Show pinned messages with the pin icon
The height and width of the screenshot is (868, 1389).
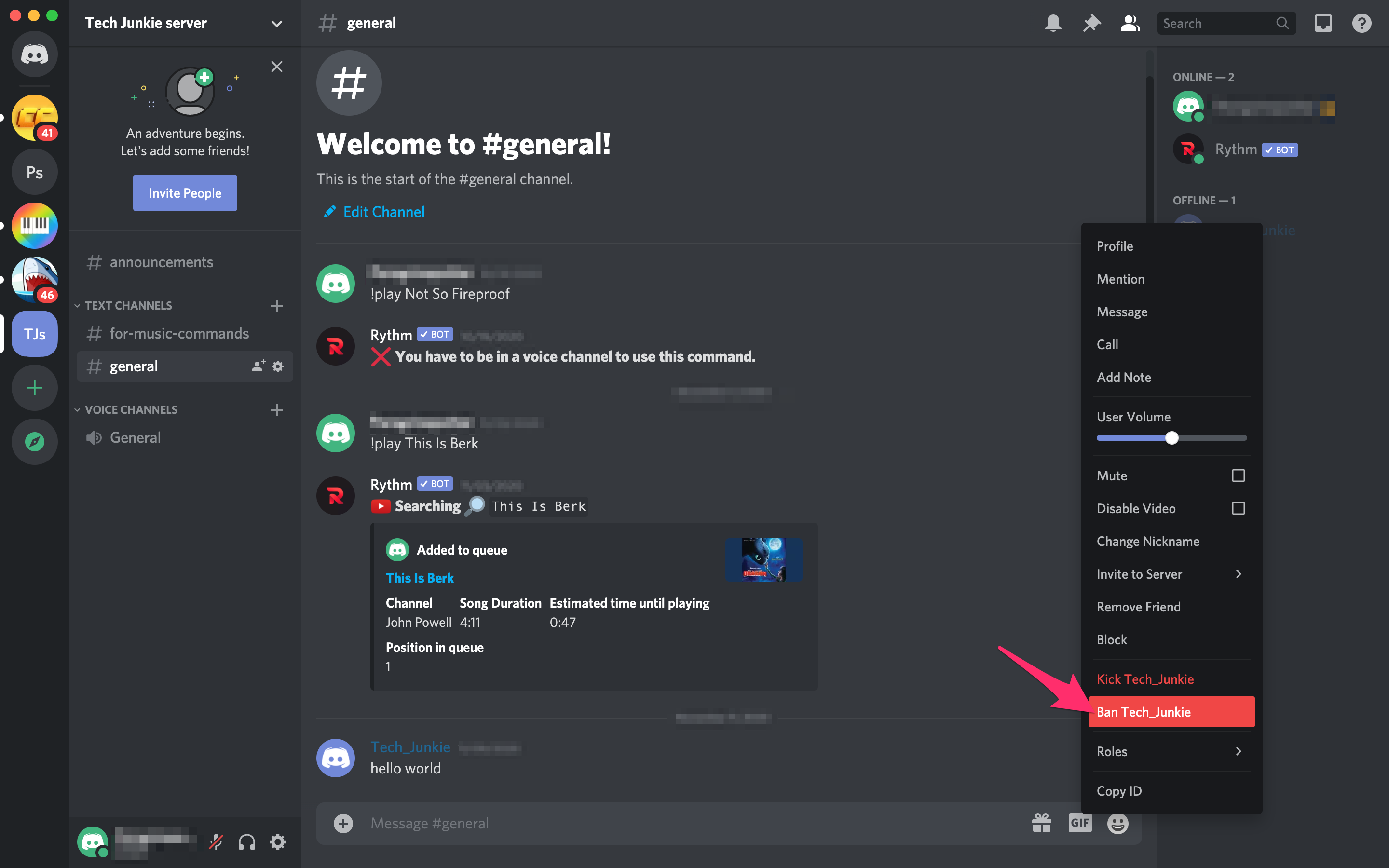pos(1092,23)
